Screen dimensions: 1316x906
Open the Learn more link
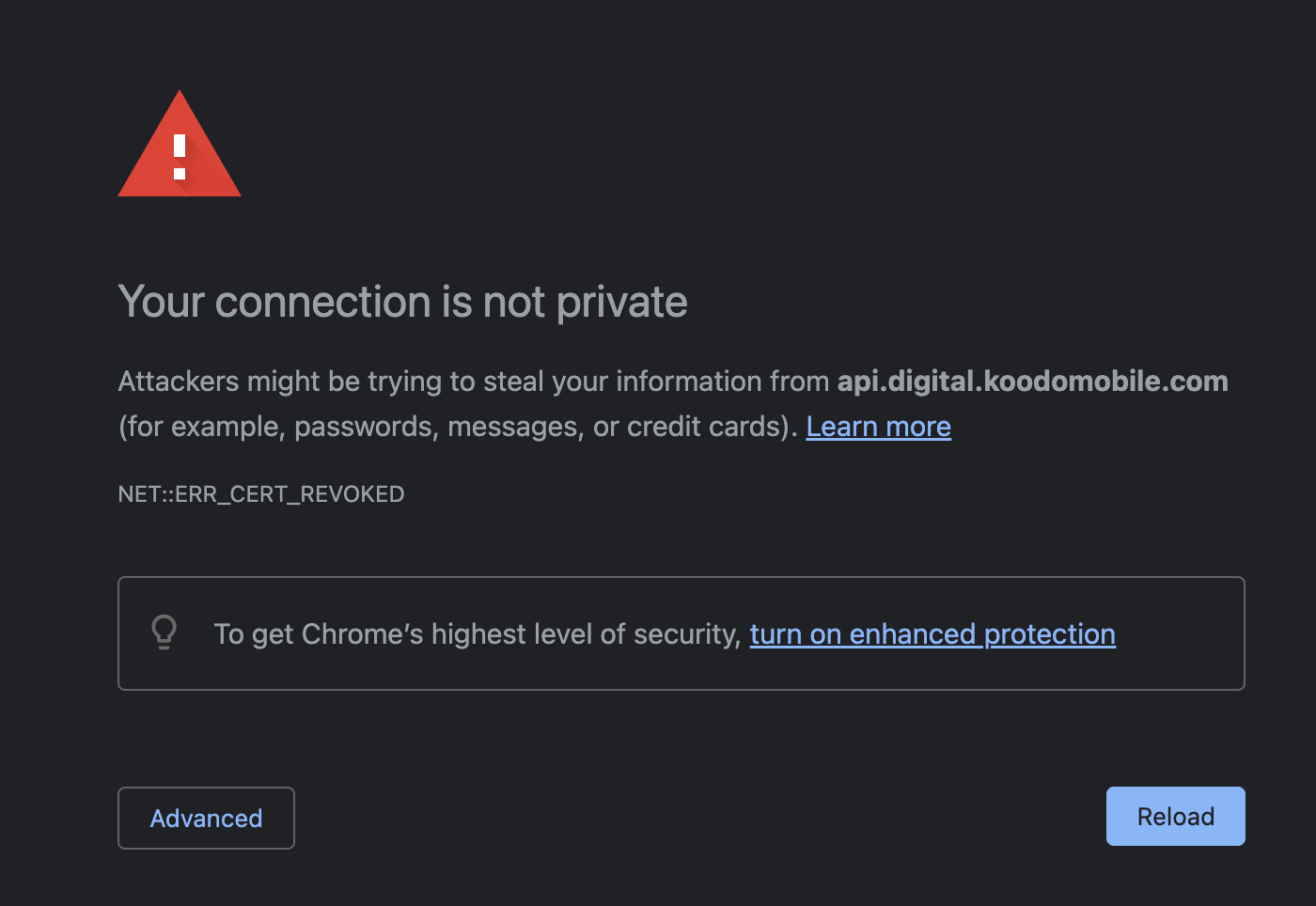point(878,427)
